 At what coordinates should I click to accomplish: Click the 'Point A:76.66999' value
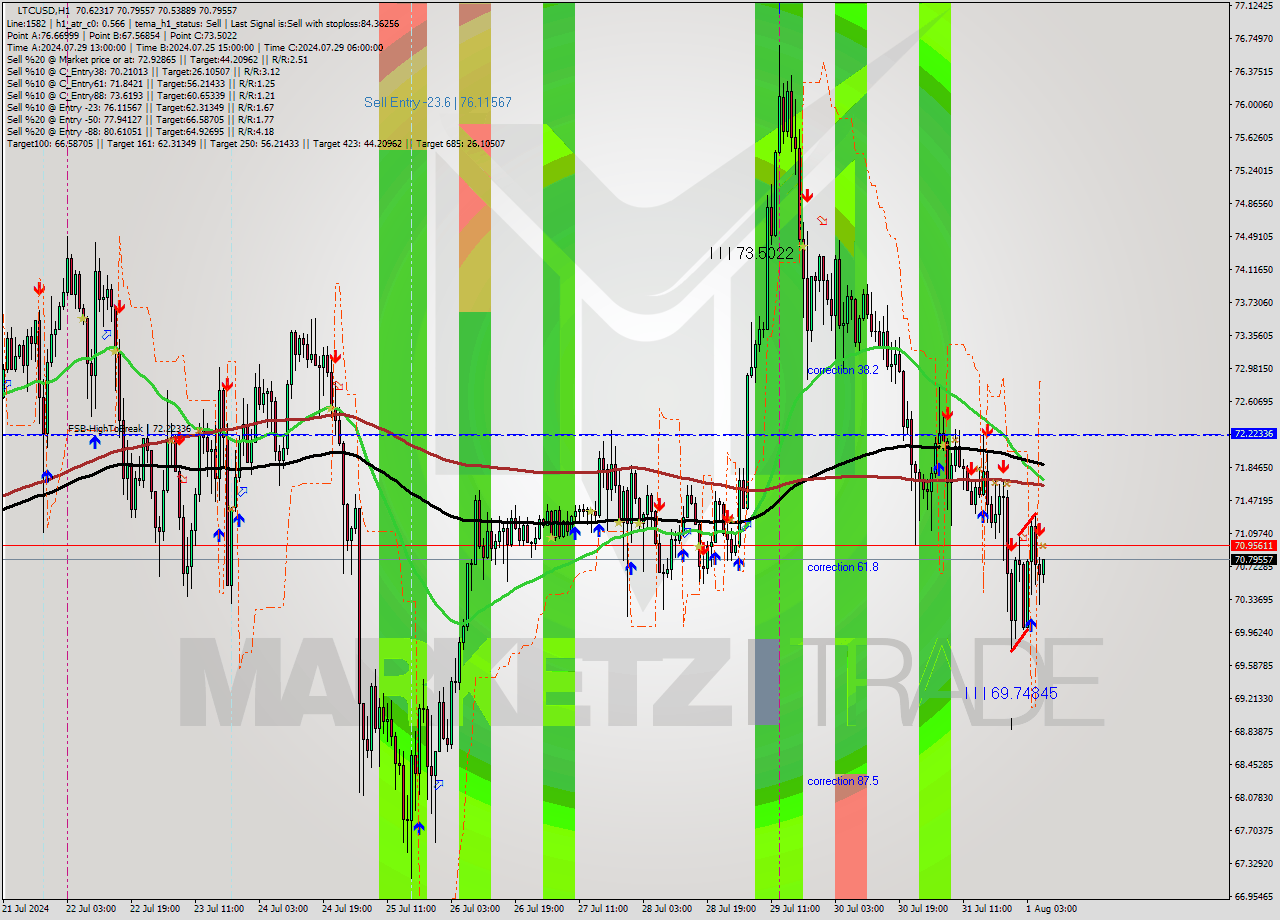(x=41, y=35)
